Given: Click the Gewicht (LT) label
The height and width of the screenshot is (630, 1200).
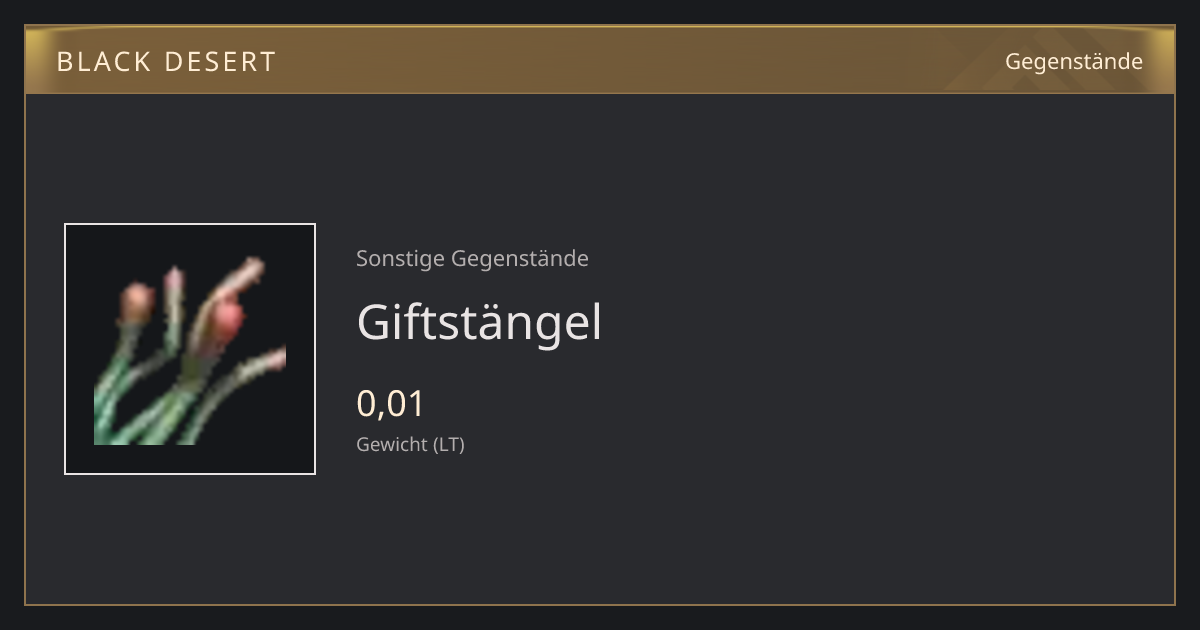Looking at the screenshot, I should (410, 444).
